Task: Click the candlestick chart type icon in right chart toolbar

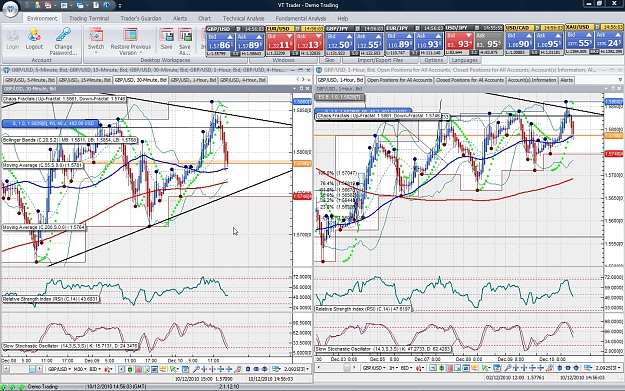Action: click(420, 369)
